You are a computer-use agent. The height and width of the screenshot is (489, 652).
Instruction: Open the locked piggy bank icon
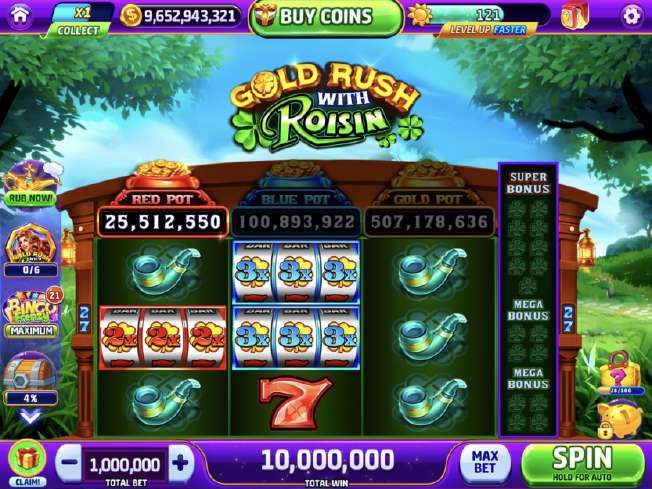[618, 419]
